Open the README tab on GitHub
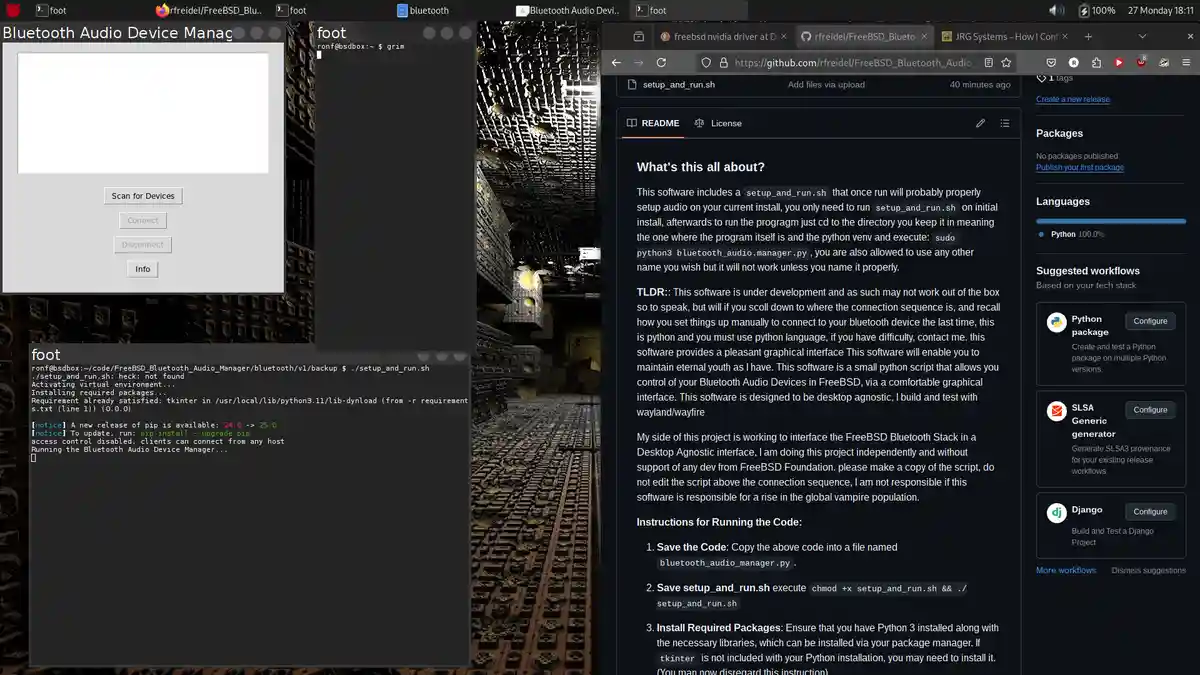 [x=653, y=123]
